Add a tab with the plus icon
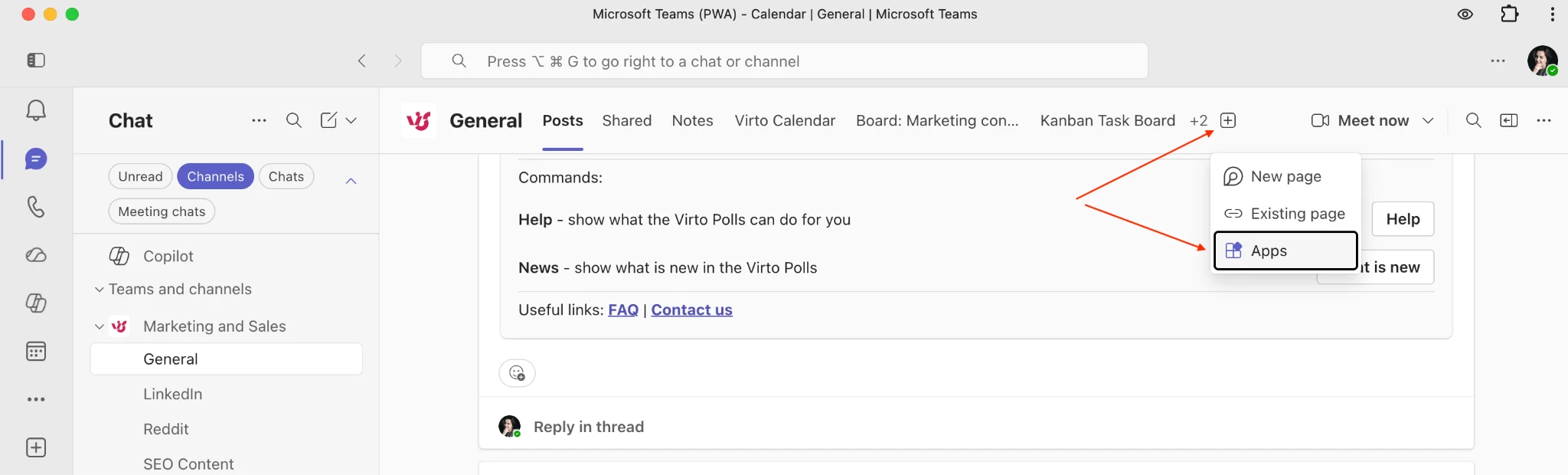This screenshot has width=1568, height=475. coord(1228,120)
